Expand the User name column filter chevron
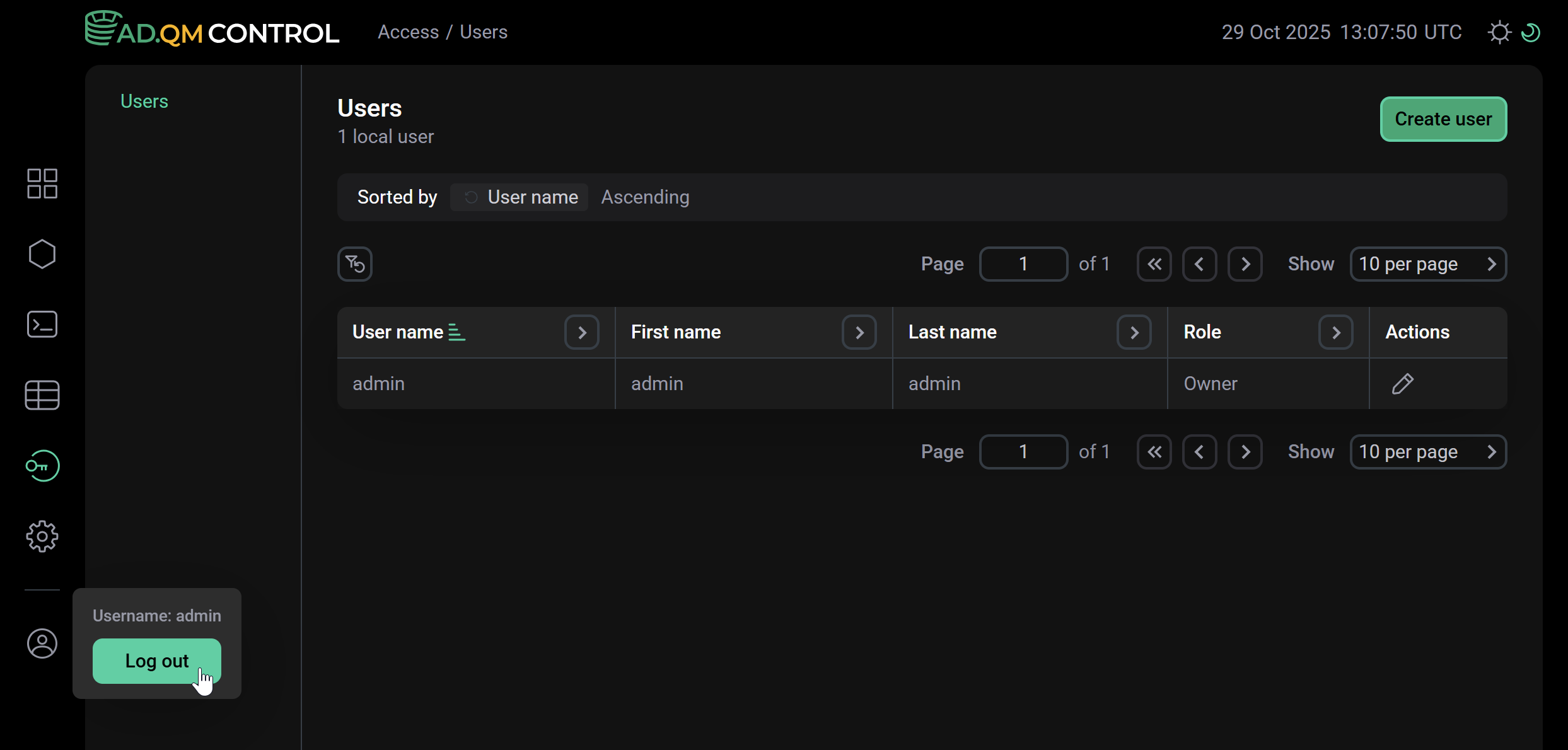The height and width of the screenshot is (750, 1568). coord(582,332)
